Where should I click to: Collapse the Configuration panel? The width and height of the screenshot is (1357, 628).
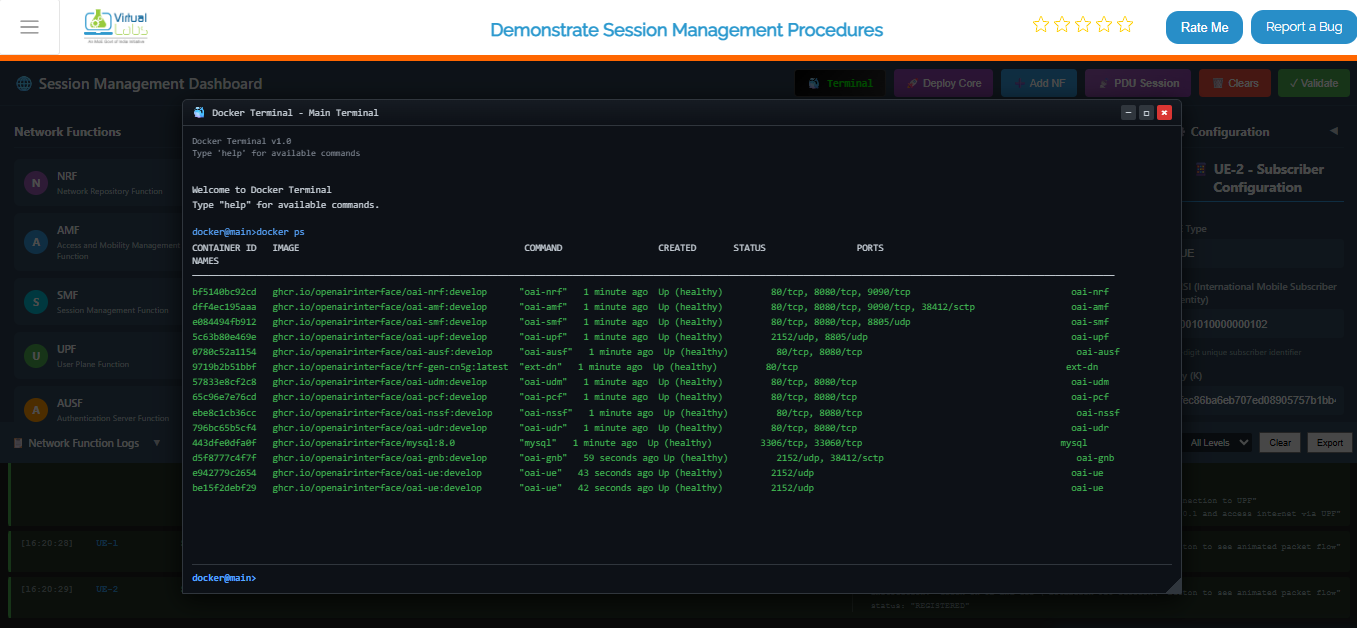click(x=1334, y=131)
